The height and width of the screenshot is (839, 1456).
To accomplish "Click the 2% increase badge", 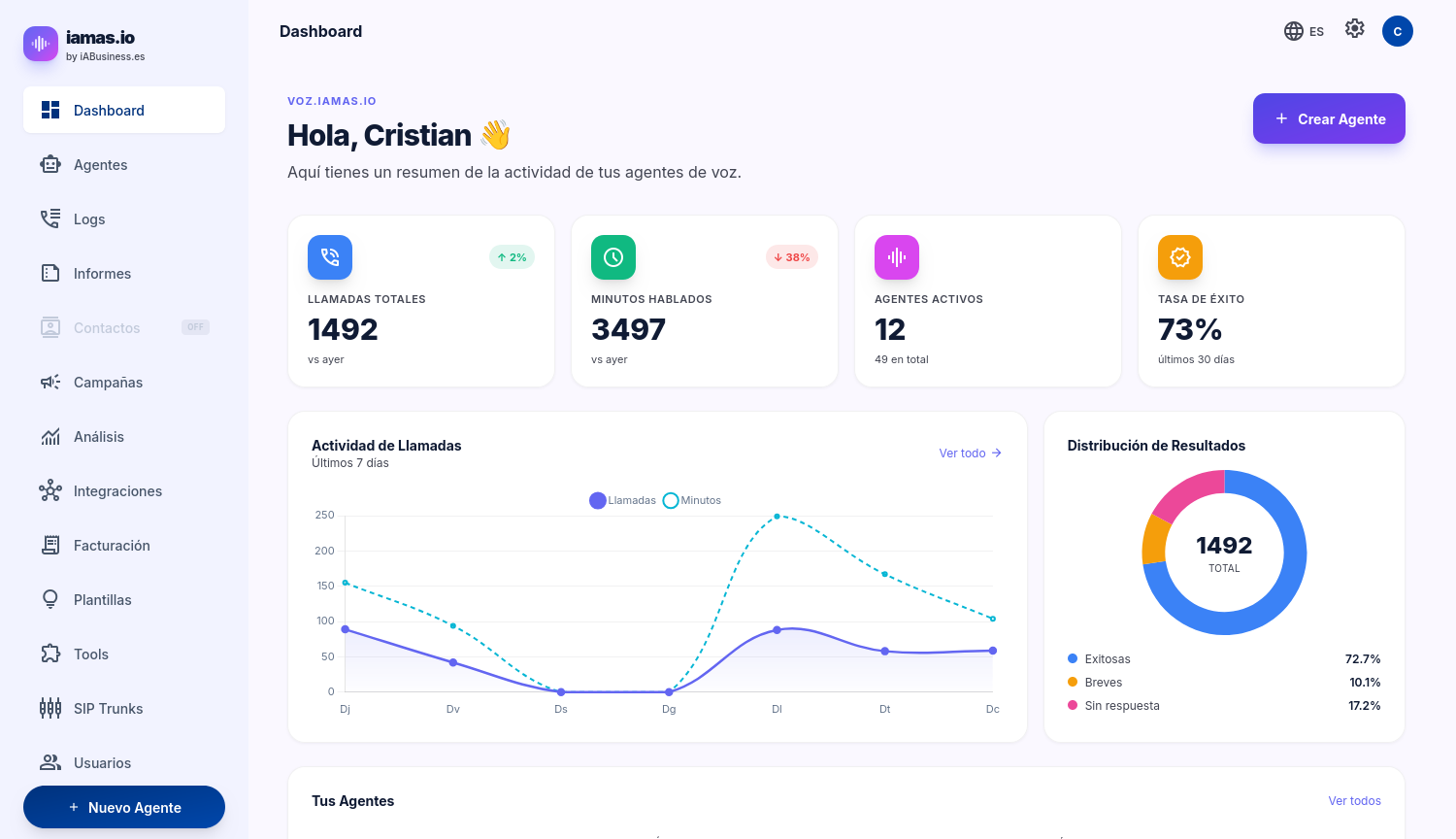I will 512,257.
